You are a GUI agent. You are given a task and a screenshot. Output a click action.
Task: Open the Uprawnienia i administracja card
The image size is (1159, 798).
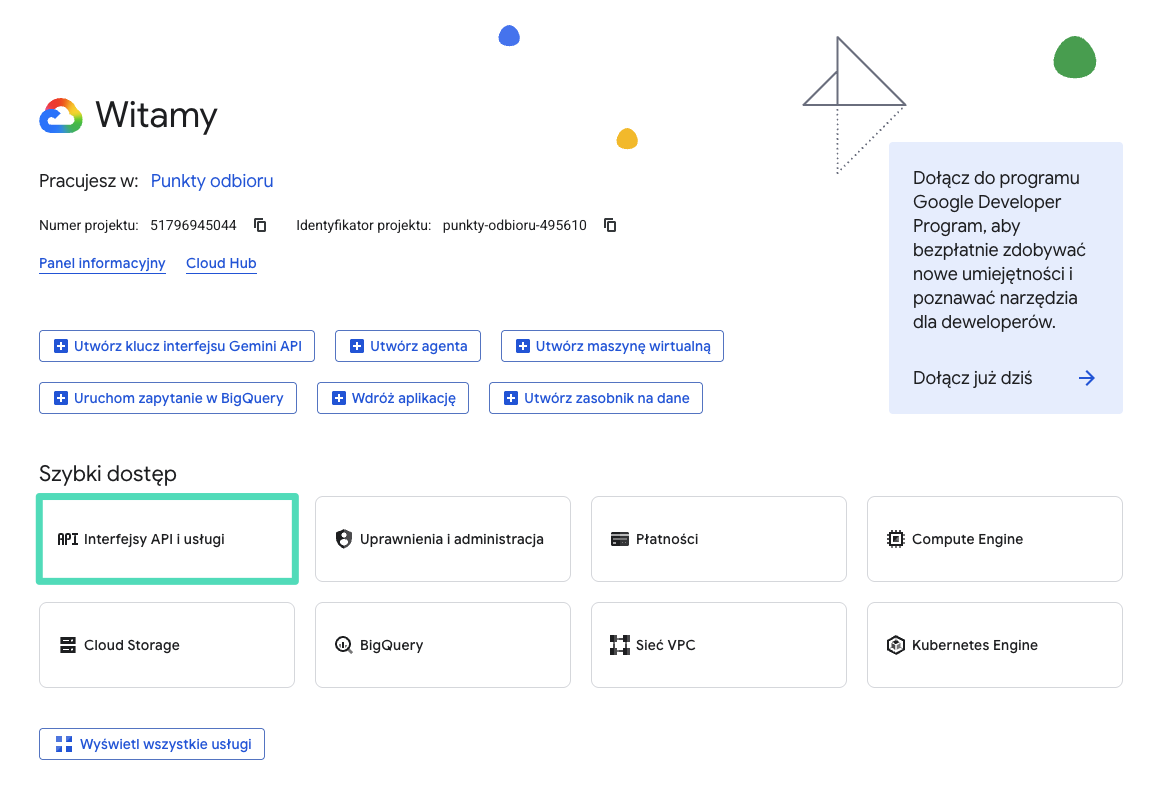pos(443,539)
